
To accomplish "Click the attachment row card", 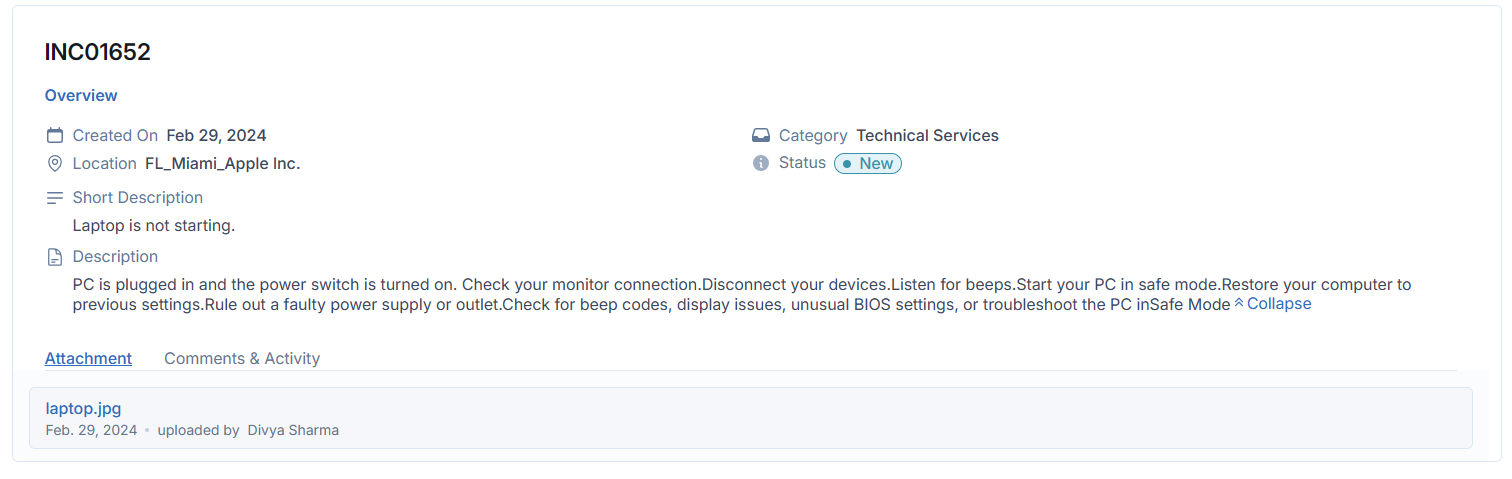I will click(751, 418).
